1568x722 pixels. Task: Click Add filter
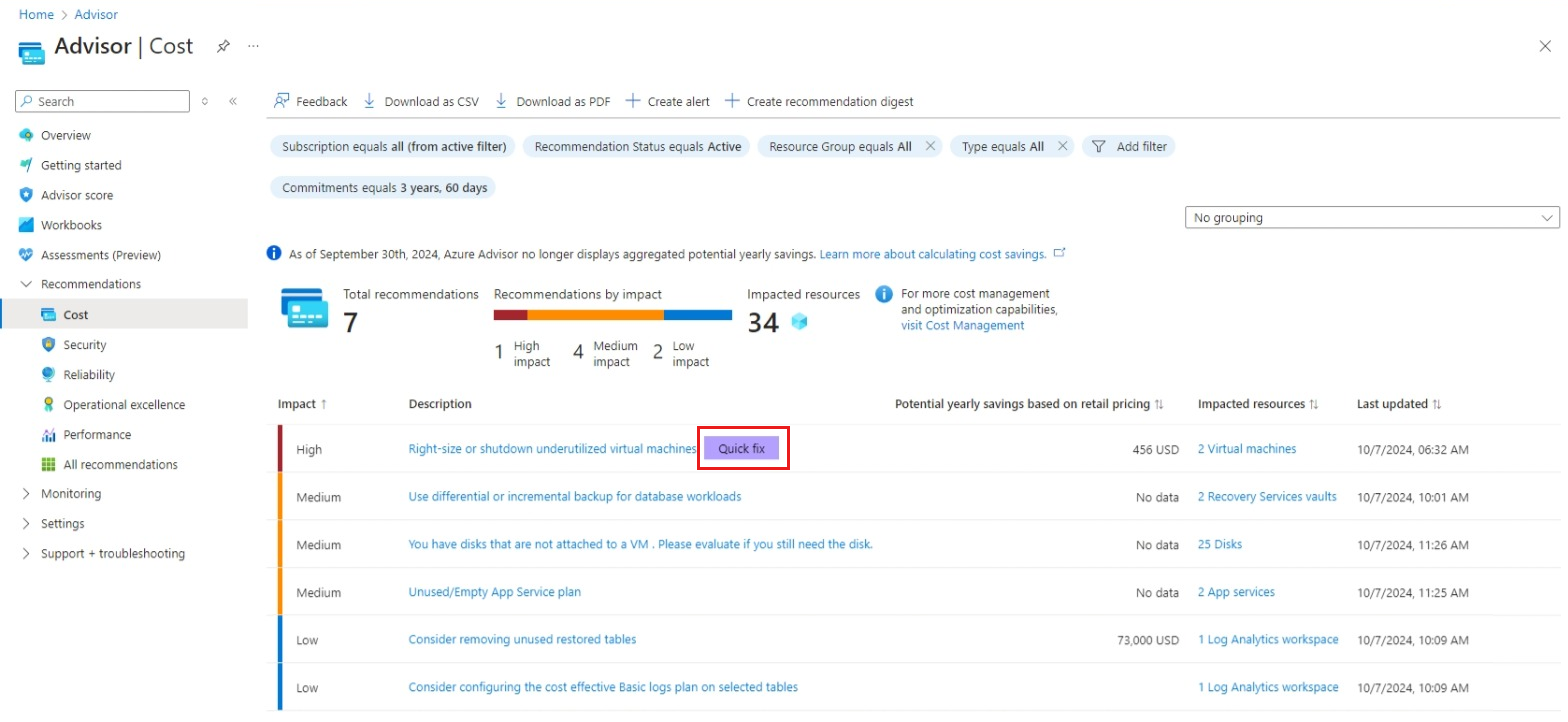(x=1129, y=146)
